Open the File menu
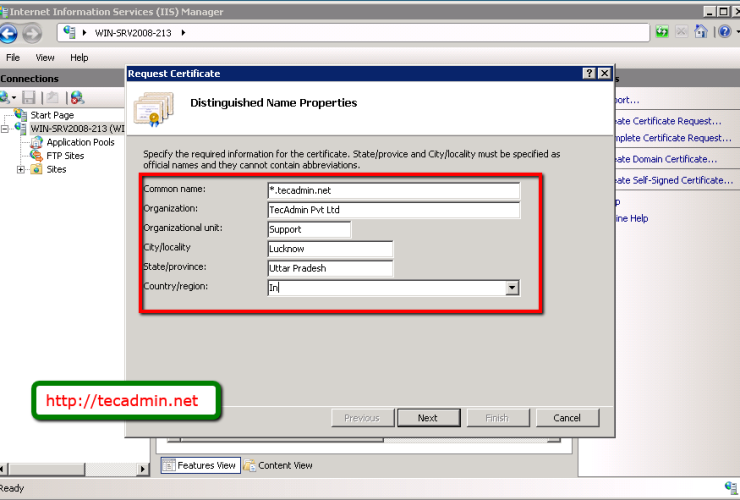Image resolution: width=740 pixels, height=500 pixels. coord(13,58)
